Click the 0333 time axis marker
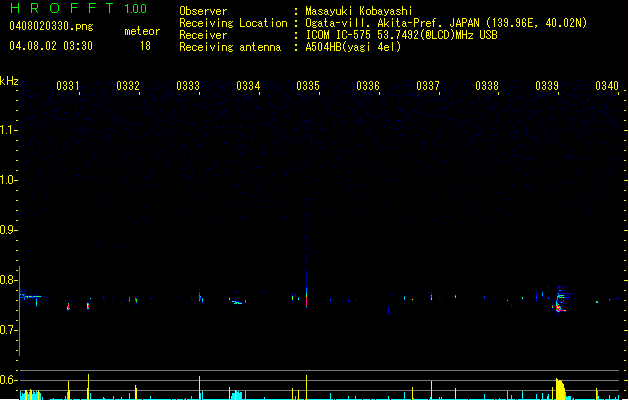 point(188,86)
